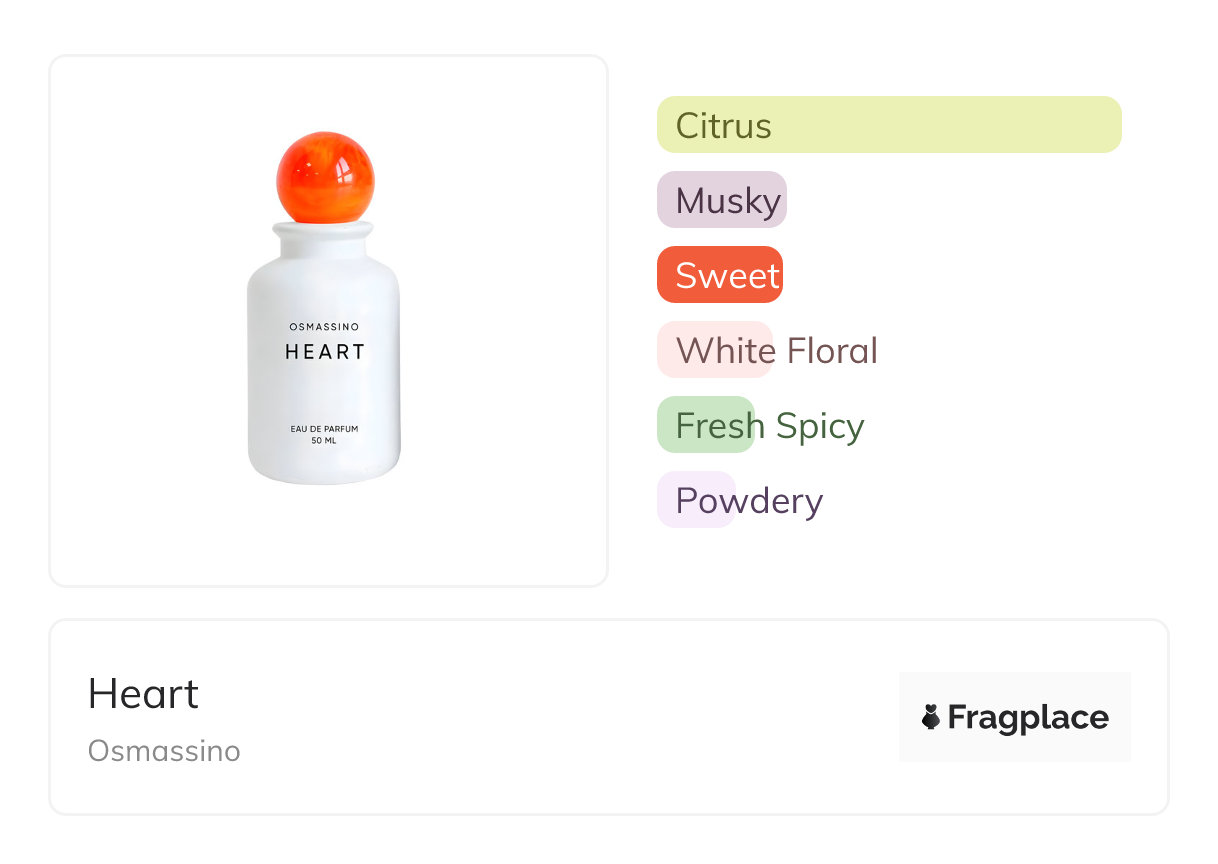Visit the Fragplace wordmark link
Viewport: 1218px width, 864px height.
[x=1028, y=717]
